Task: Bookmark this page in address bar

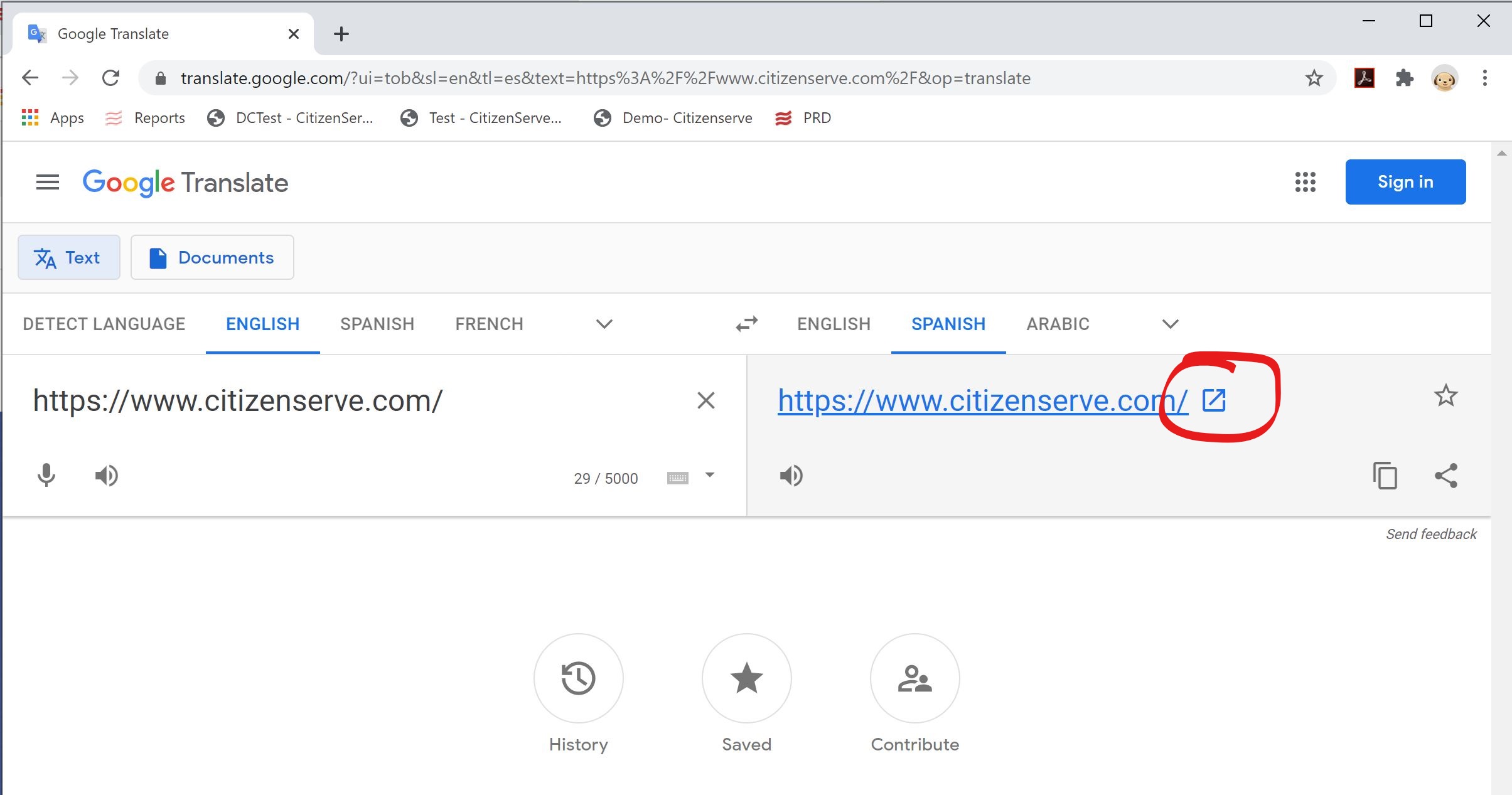Action: point(1314,78)
